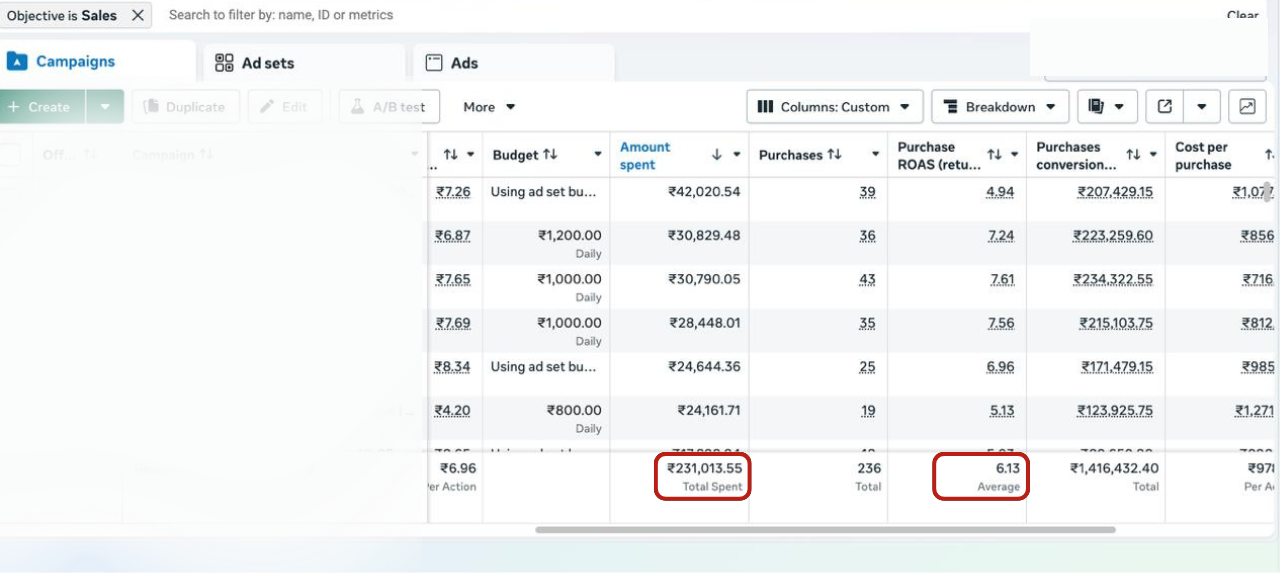Screen dimensions: 1280x573
Task: Open the Reports icon dropdown
Action: tap(1107, 107)
